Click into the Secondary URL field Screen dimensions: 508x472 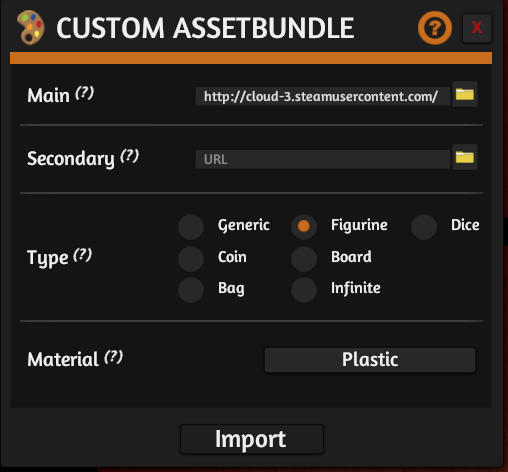(x=323, y=159)
